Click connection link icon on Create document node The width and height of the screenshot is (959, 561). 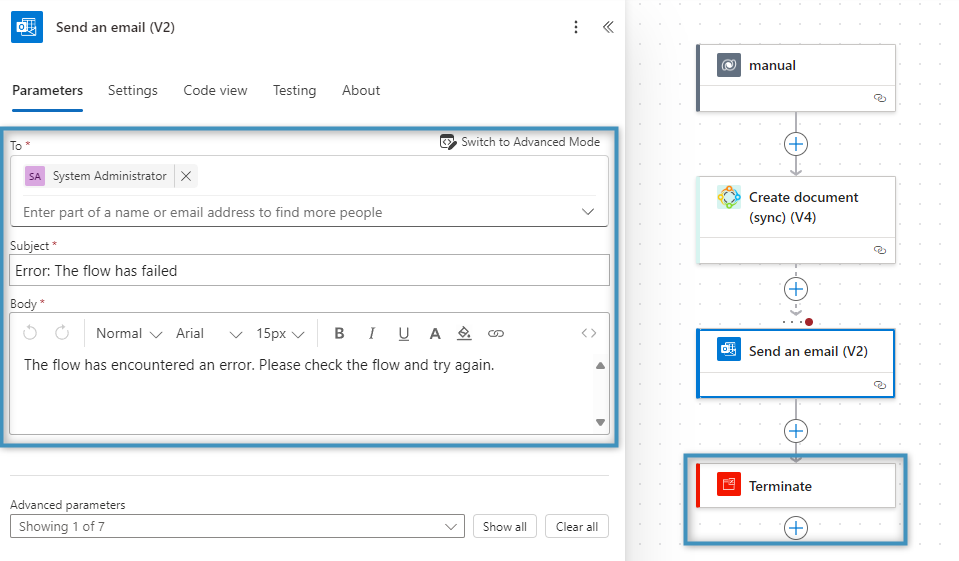click(879, 250)
